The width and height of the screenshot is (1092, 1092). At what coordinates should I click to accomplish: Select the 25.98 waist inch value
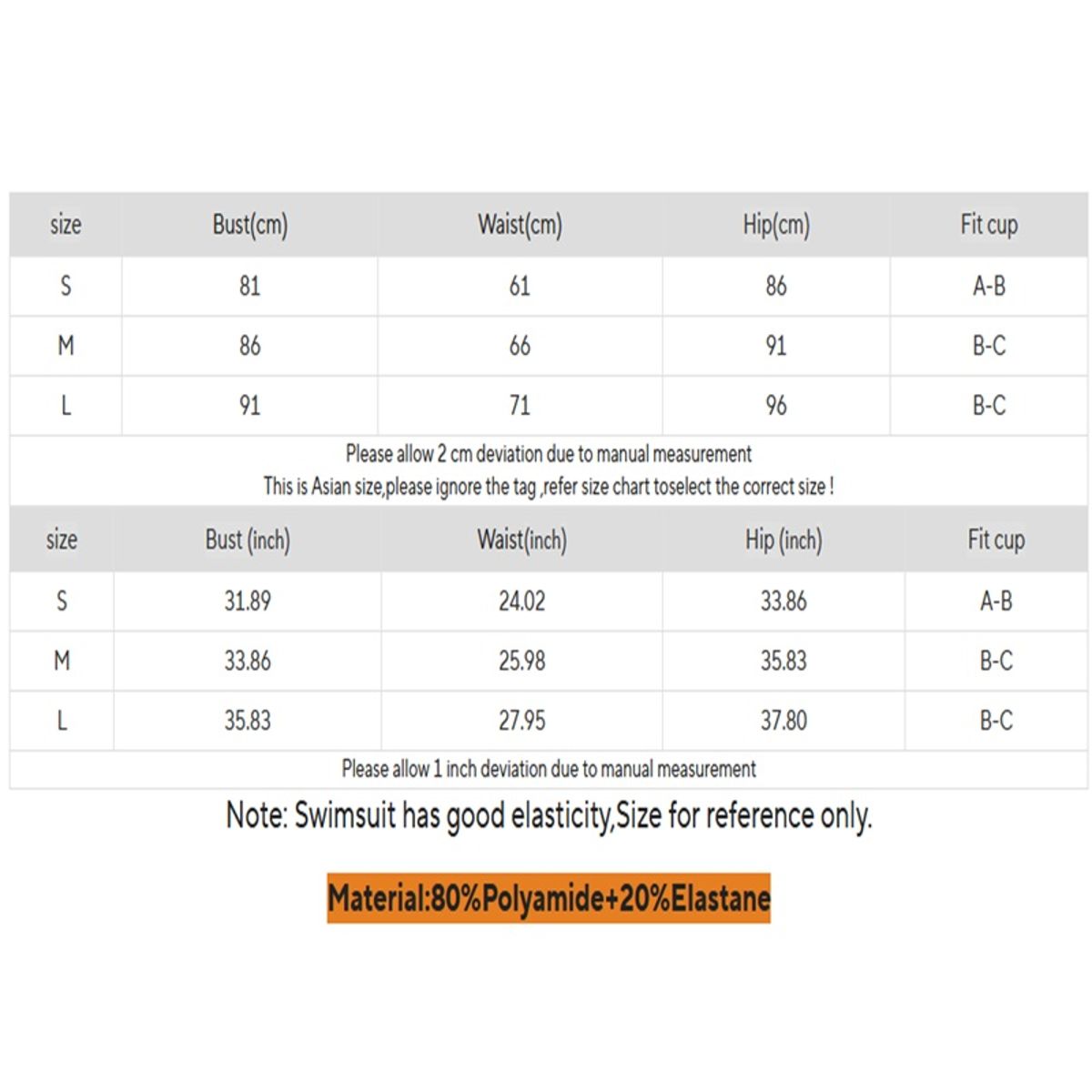pyautogui.click(x=521, y=661)
